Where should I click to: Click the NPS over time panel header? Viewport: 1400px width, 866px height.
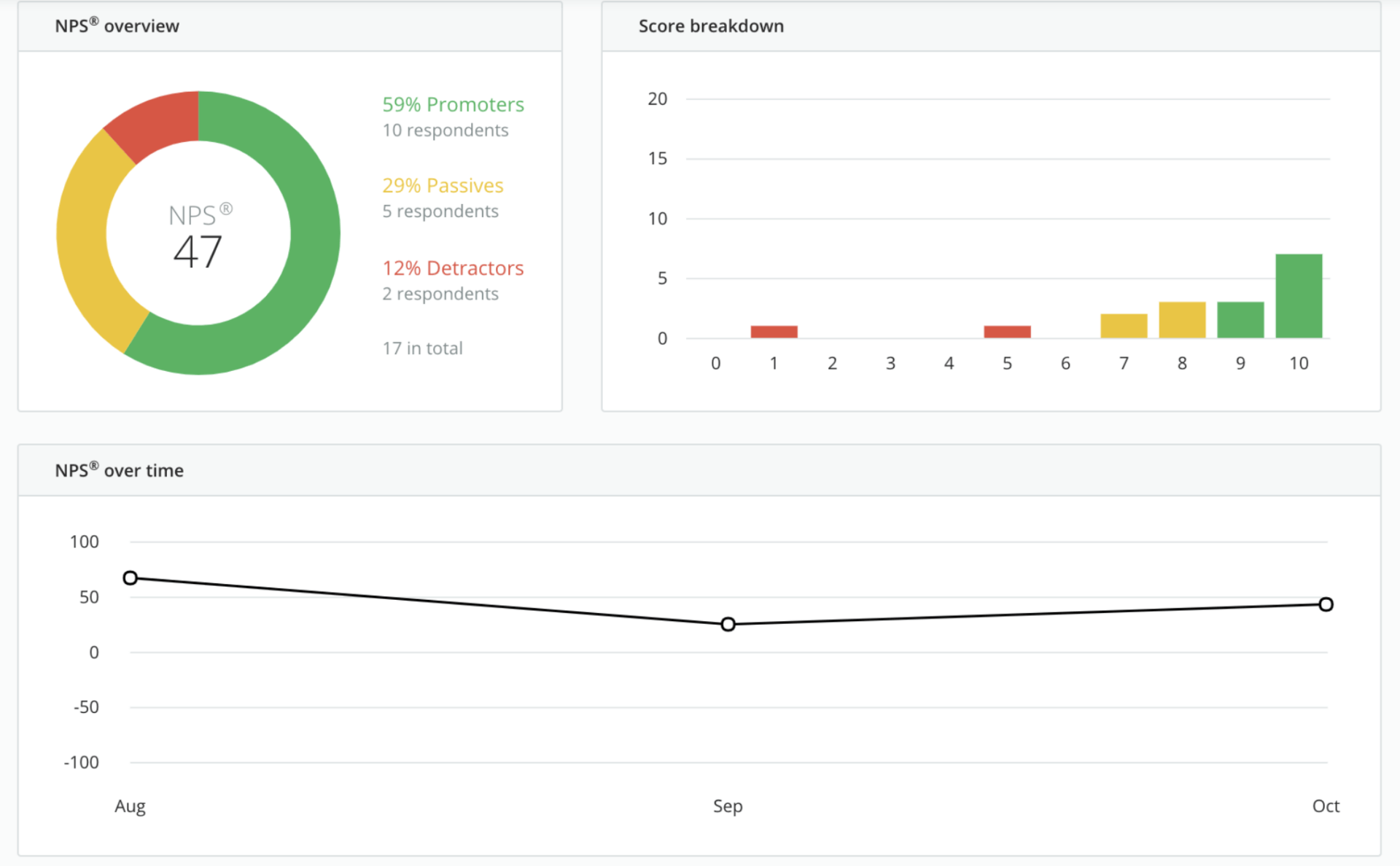pos(119,470)
